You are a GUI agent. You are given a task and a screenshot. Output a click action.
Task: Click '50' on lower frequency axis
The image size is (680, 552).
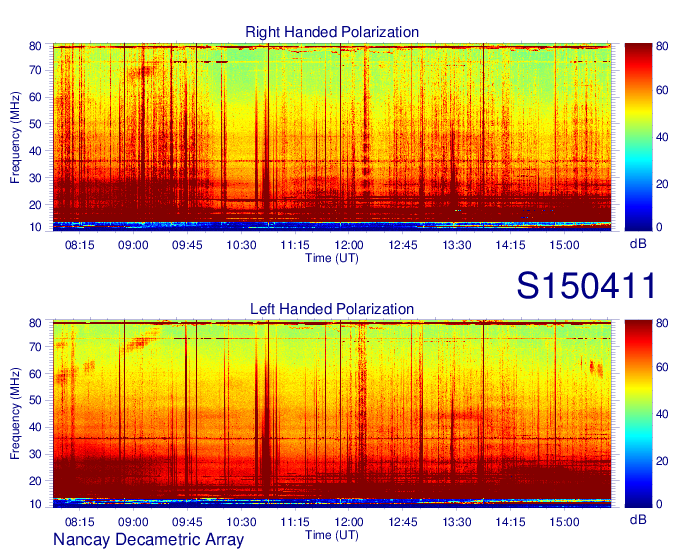(x=36, y=401)
